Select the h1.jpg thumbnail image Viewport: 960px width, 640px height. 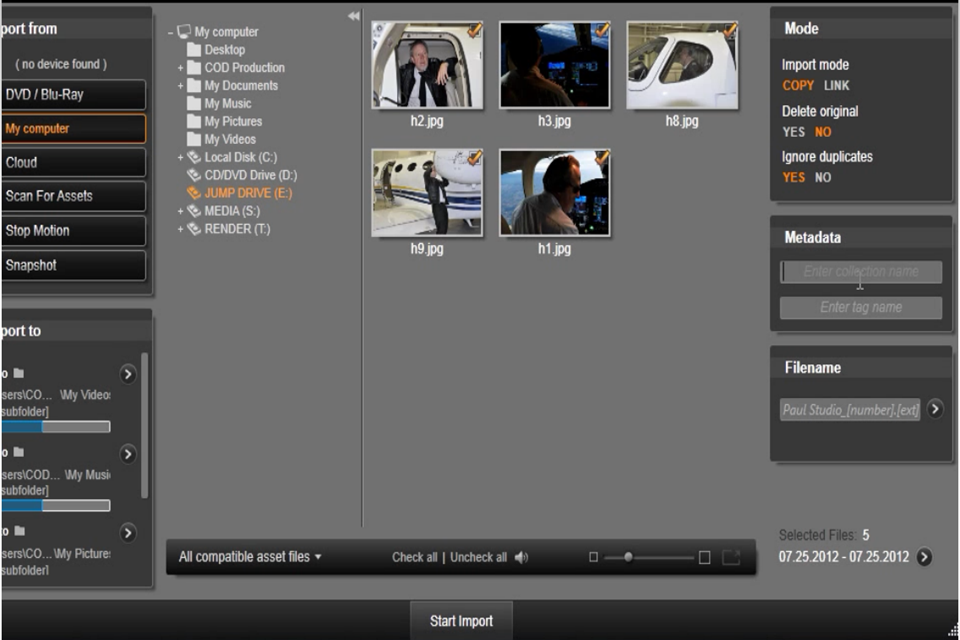coord(555,193)
